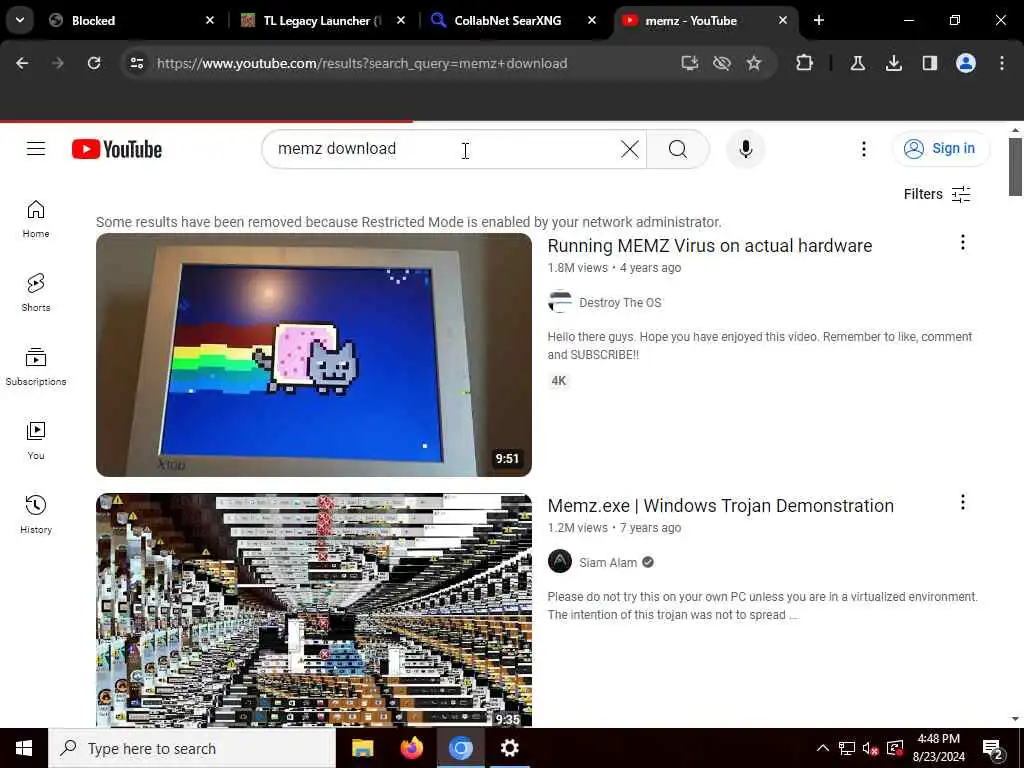This screenshot has width=1024, height=768.
Task: Open the clock showing 4:48 PM
Action: click(938, 748)
